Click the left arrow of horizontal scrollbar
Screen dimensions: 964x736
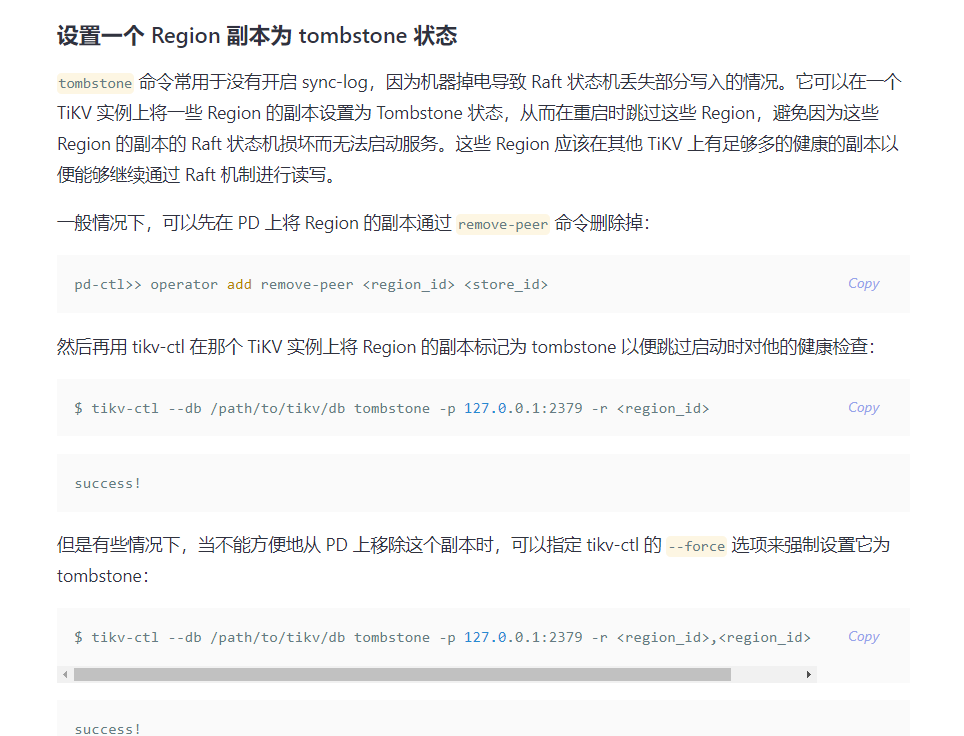65,675
